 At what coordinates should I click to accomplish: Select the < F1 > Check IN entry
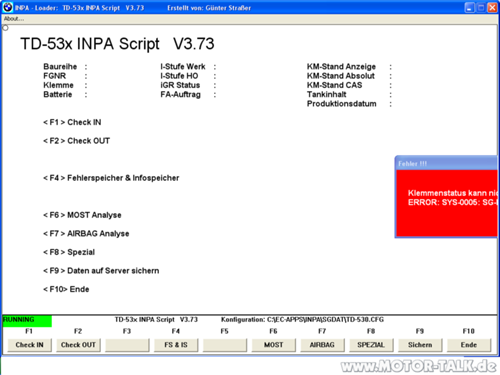72,122
